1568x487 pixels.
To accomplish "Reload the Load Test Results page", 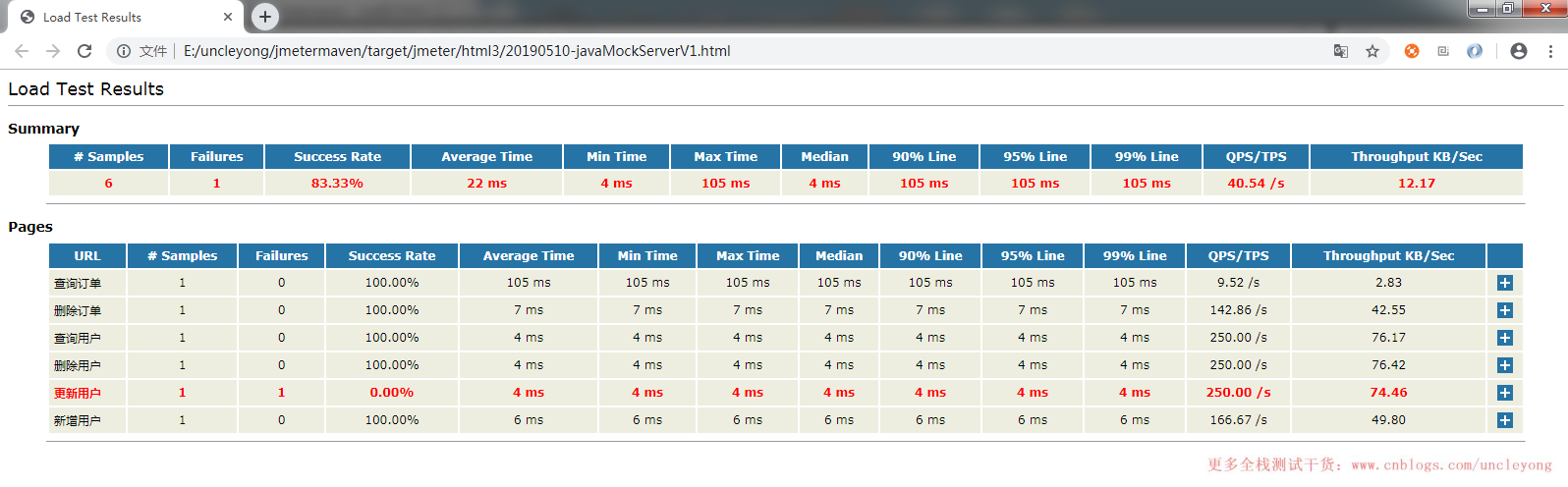I will point(84,51).
